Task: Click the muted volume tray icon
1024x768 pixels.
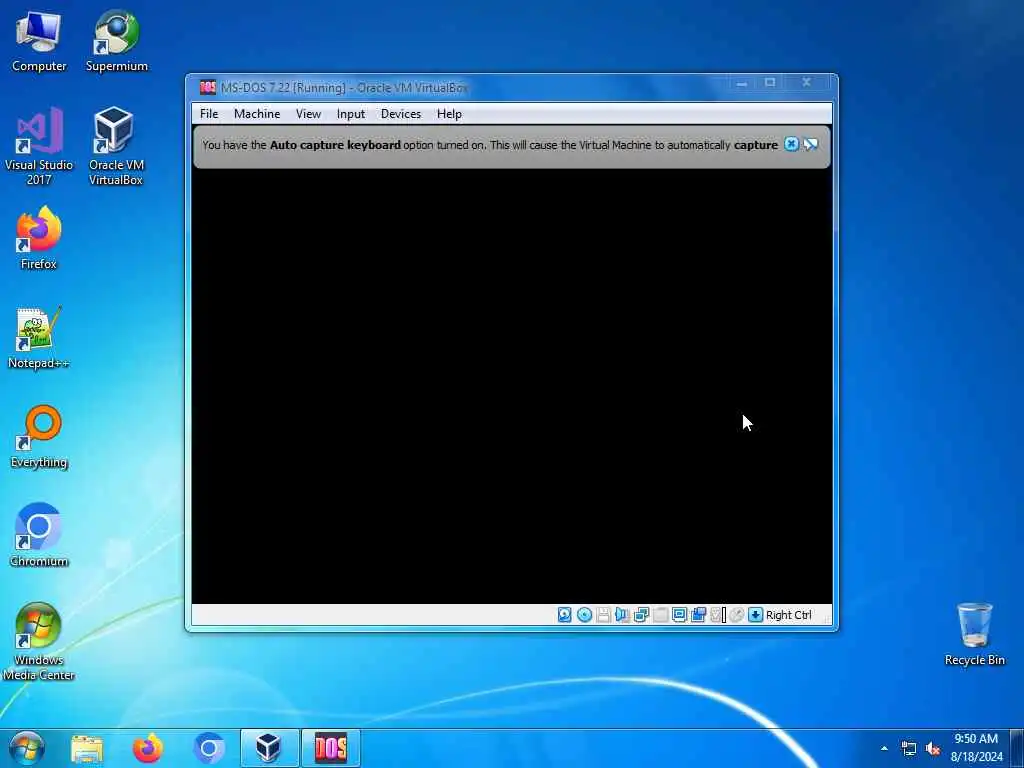Action: point(933,748)
